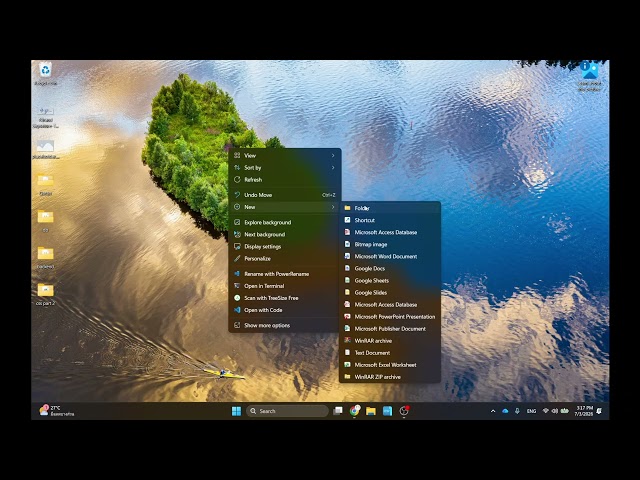Open Personalize from context menu
Screen dimensions: 640x480
coord(284,259)
